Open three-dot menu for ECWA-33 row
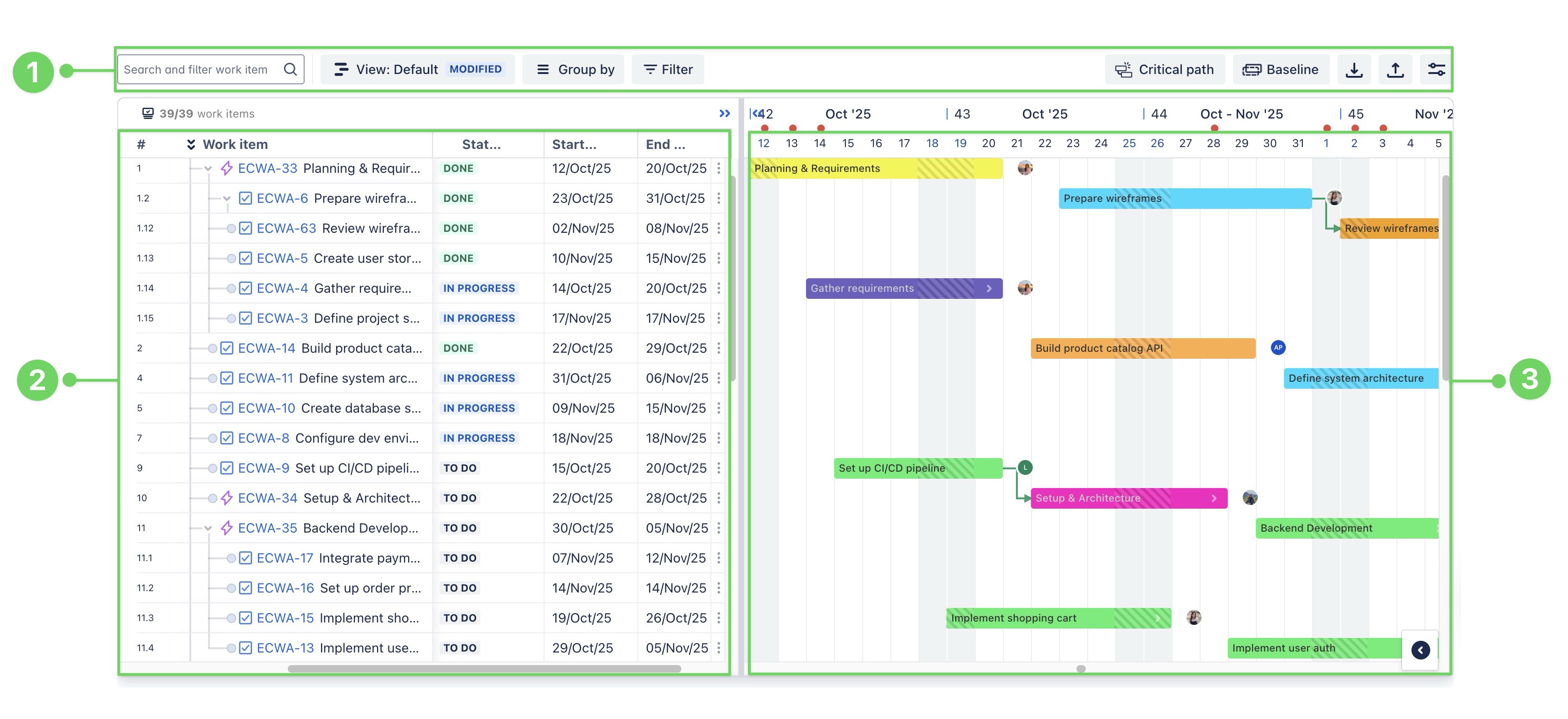1568x719 pixels. coord(719,169)
